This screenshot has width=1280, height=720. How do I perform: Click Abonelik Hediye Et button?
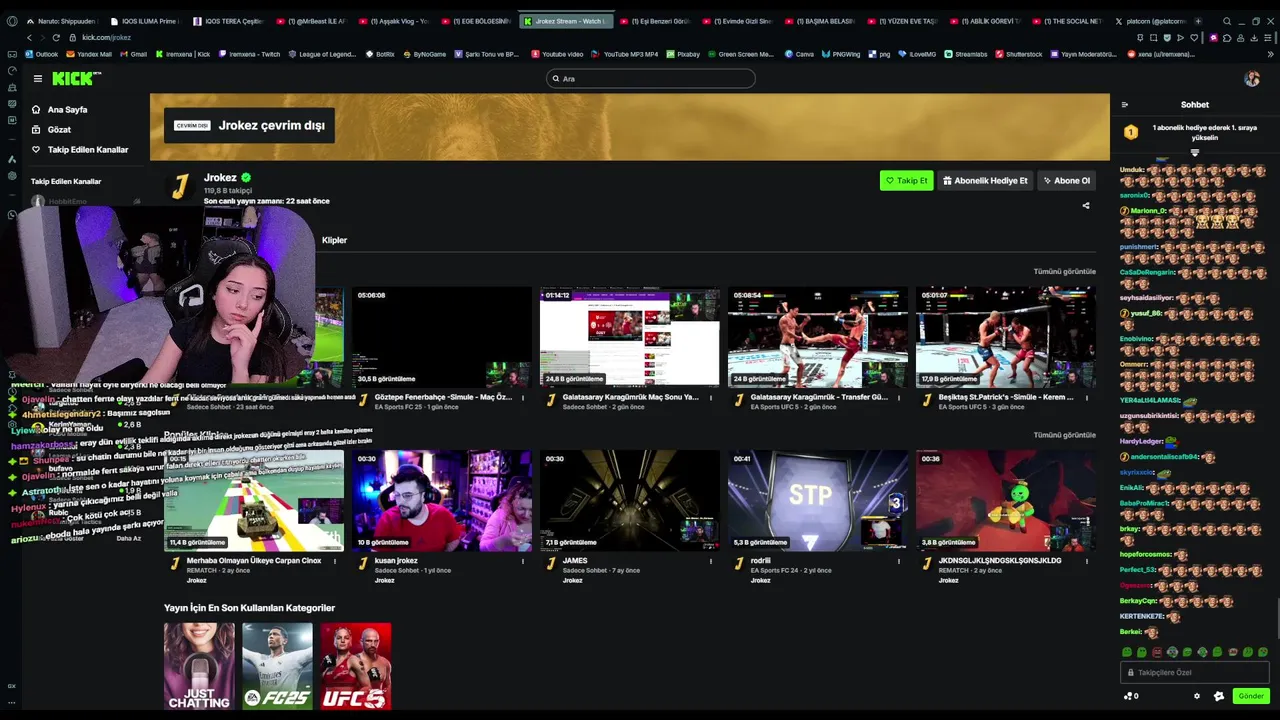pyautogui.click(x=986, y=181)
